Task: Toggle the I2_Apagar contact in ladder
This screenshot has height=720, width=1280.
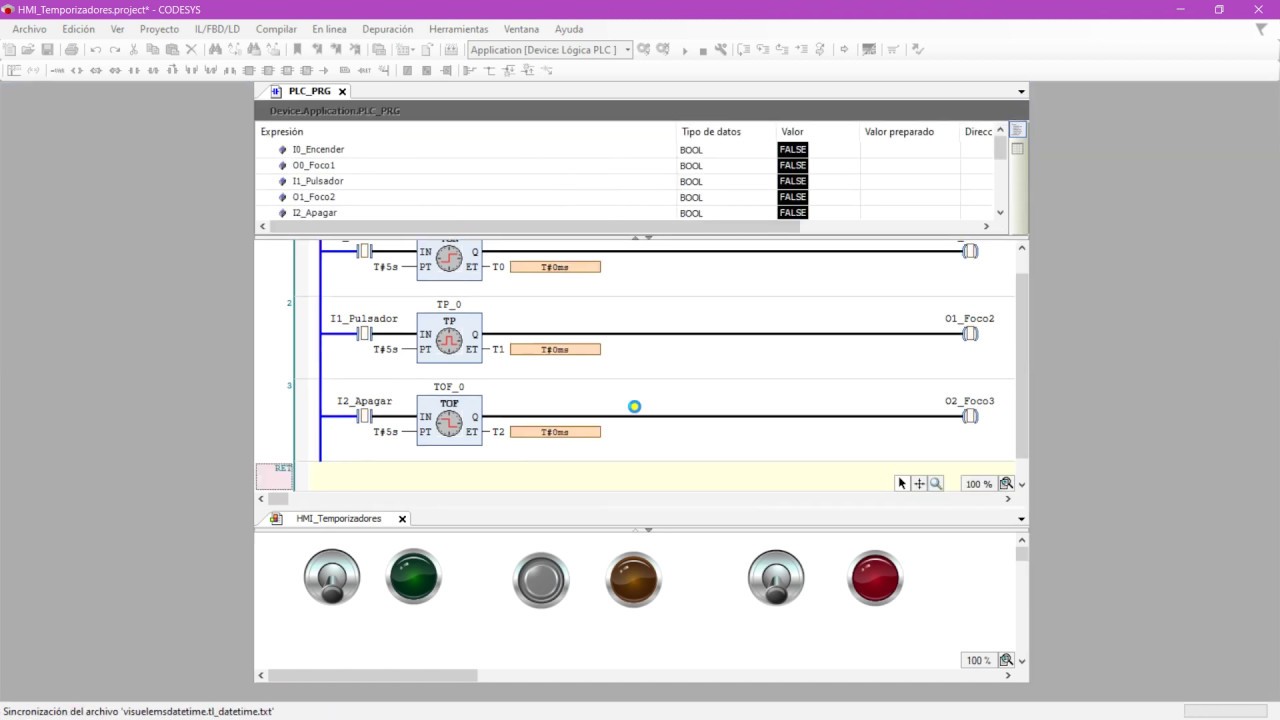Action: 365,416
